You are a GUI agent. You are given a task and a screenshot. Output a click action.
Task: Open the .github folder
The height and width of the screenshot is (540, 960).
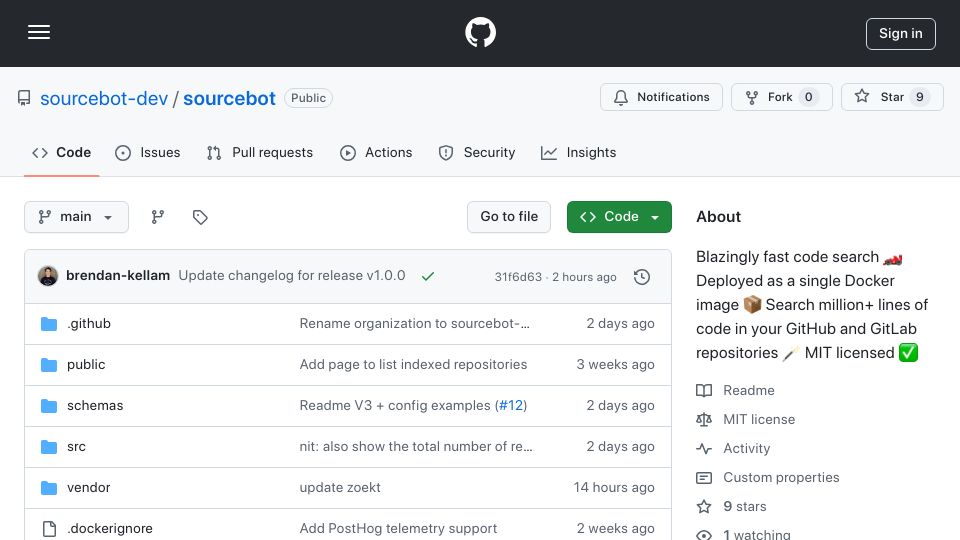[89, 323]
